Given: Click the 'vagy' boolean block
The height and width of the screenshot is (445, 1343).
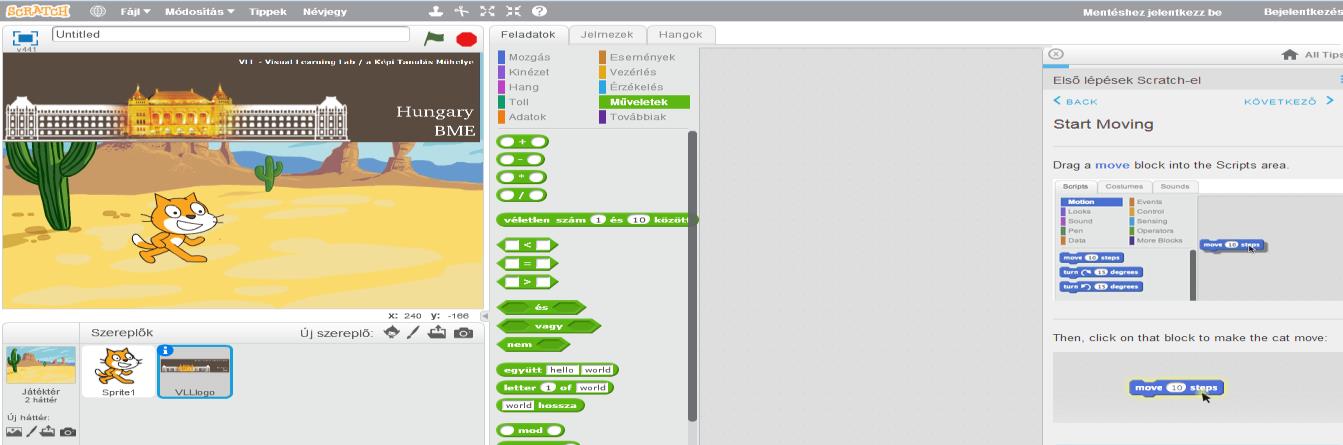Looking at the screenshot, I should (548, 326).
